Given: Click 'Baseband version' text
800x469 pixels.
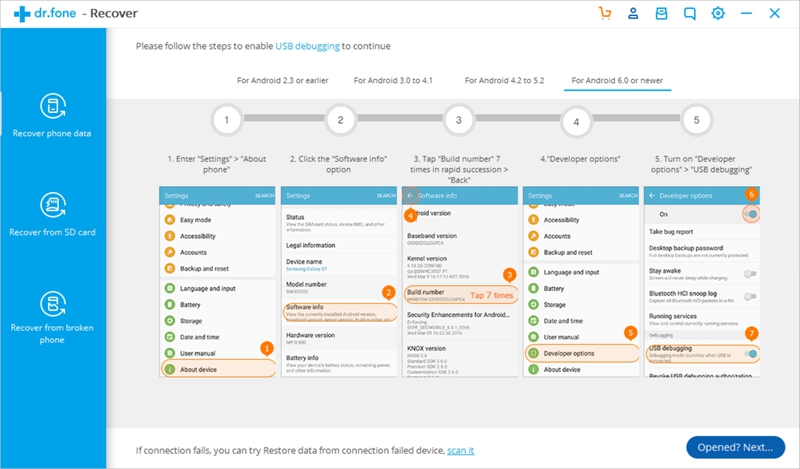Looking at the screenshot, I should tap(432, 236).
